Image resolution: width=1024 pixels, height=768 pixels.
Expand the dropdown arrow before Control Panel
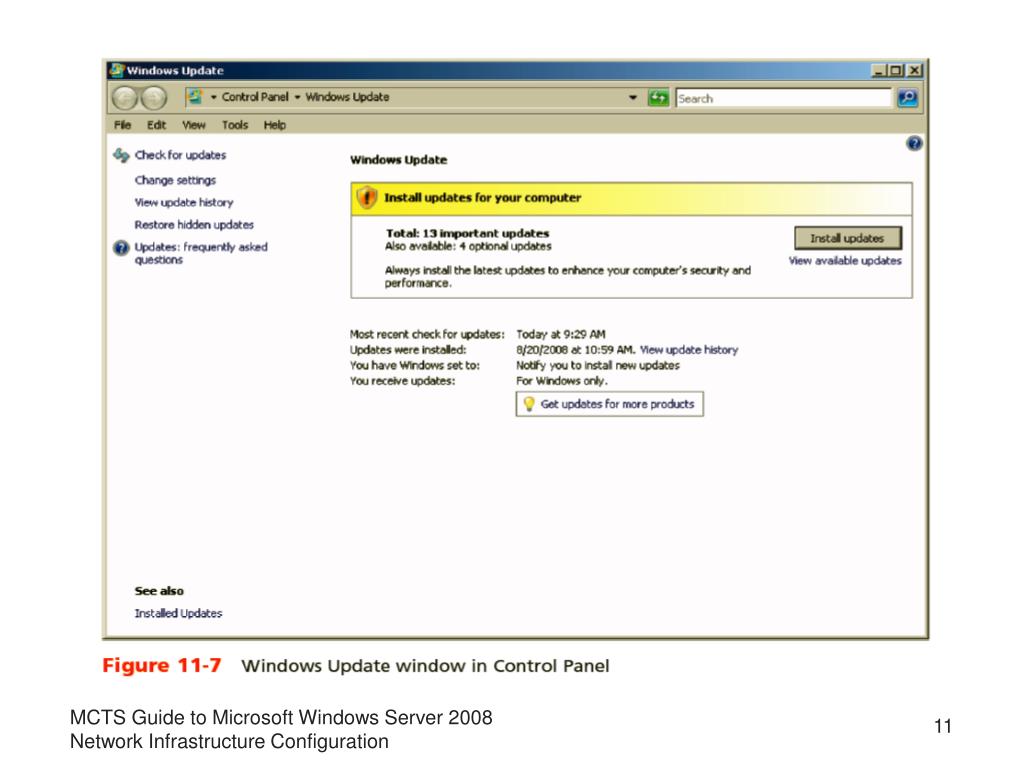[x=213, y=97]
